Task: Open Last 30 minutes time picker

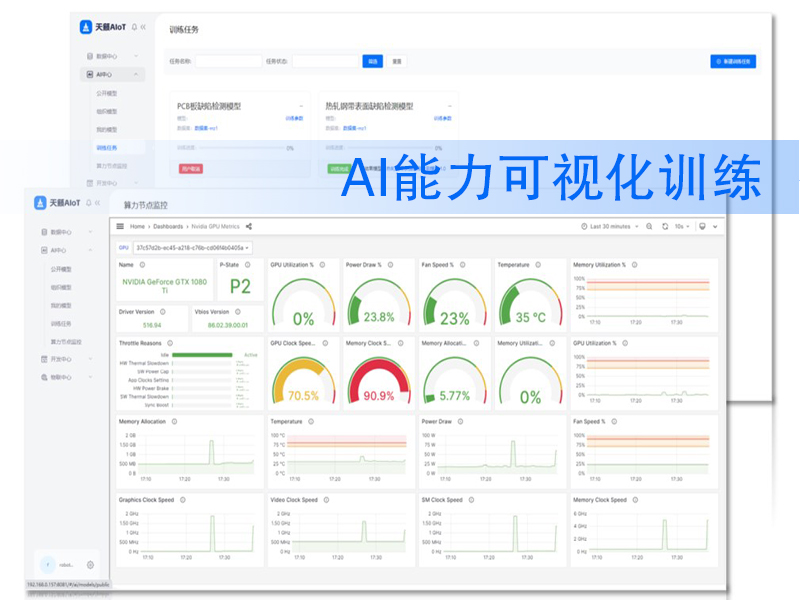Action: click(610, 226)
